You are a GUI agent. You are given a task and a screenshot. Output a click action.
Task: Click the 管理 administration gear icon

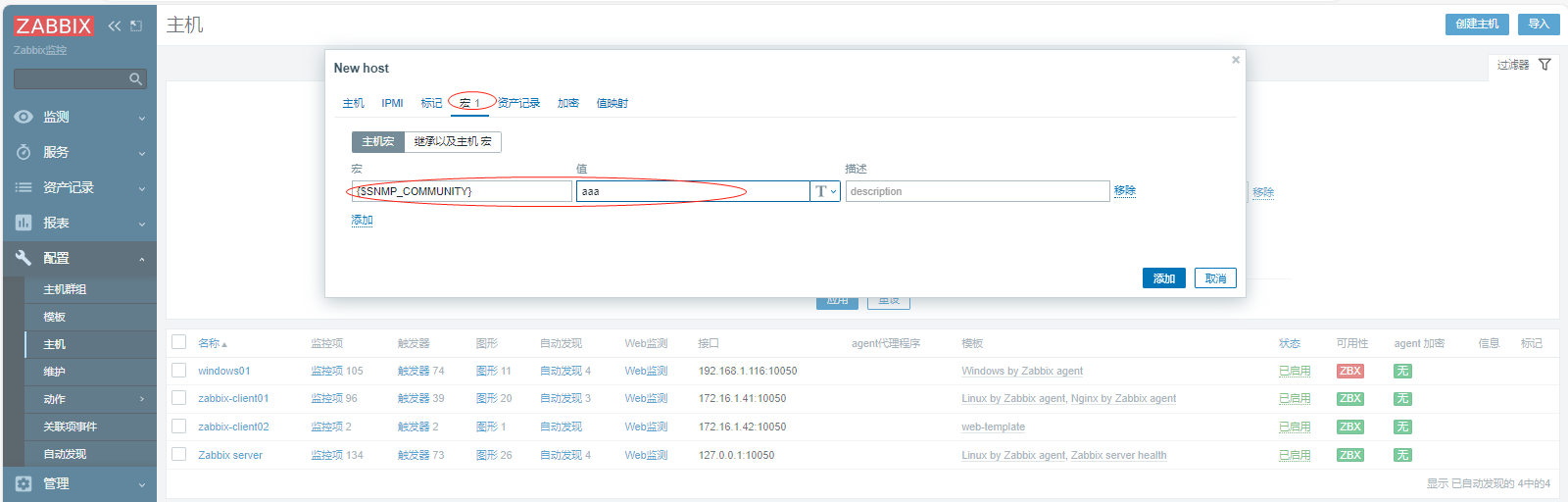point(24,483)
